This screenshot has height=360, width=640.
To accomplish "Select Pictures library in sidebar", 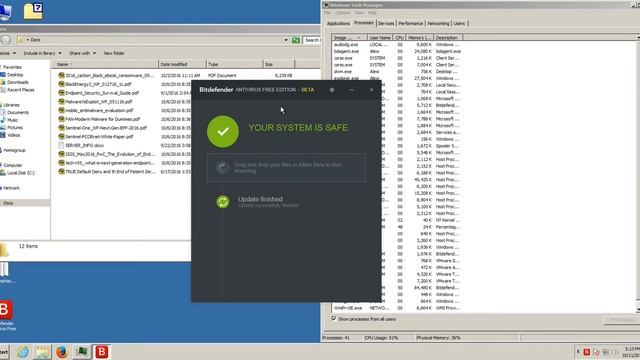I will coord(15,127).
